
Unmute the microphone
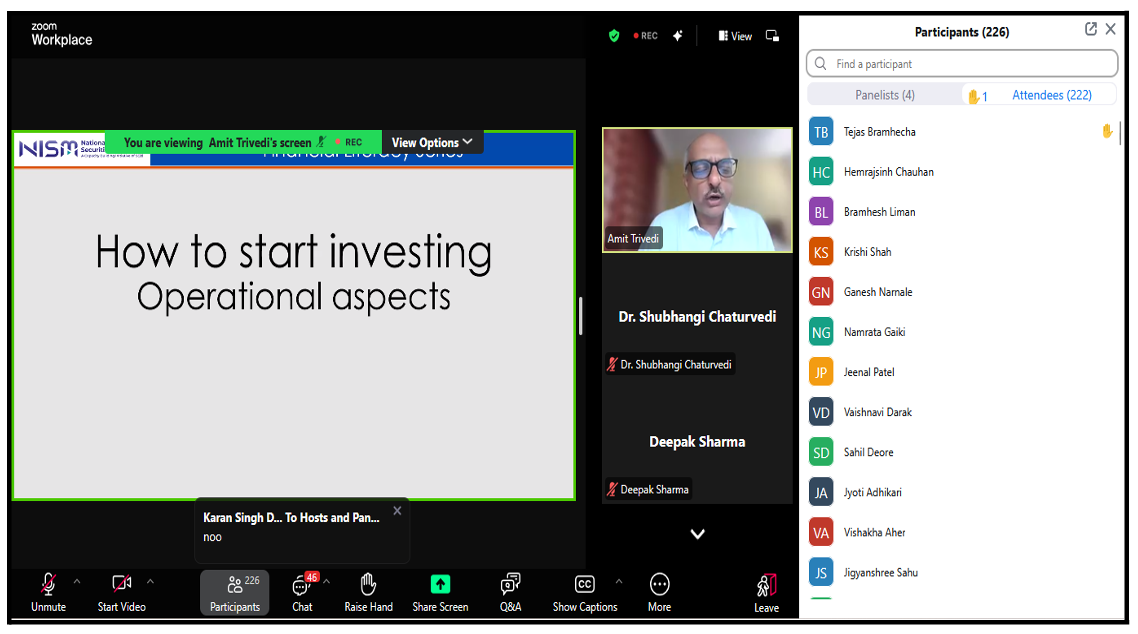[x=48, y=592]
